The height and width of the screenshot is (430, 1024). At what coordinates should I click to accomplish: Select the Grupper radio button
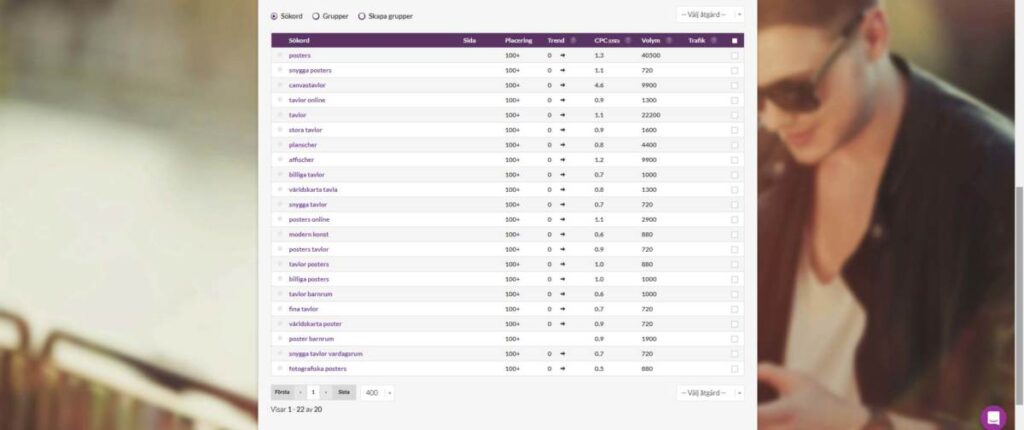[316, 16]
